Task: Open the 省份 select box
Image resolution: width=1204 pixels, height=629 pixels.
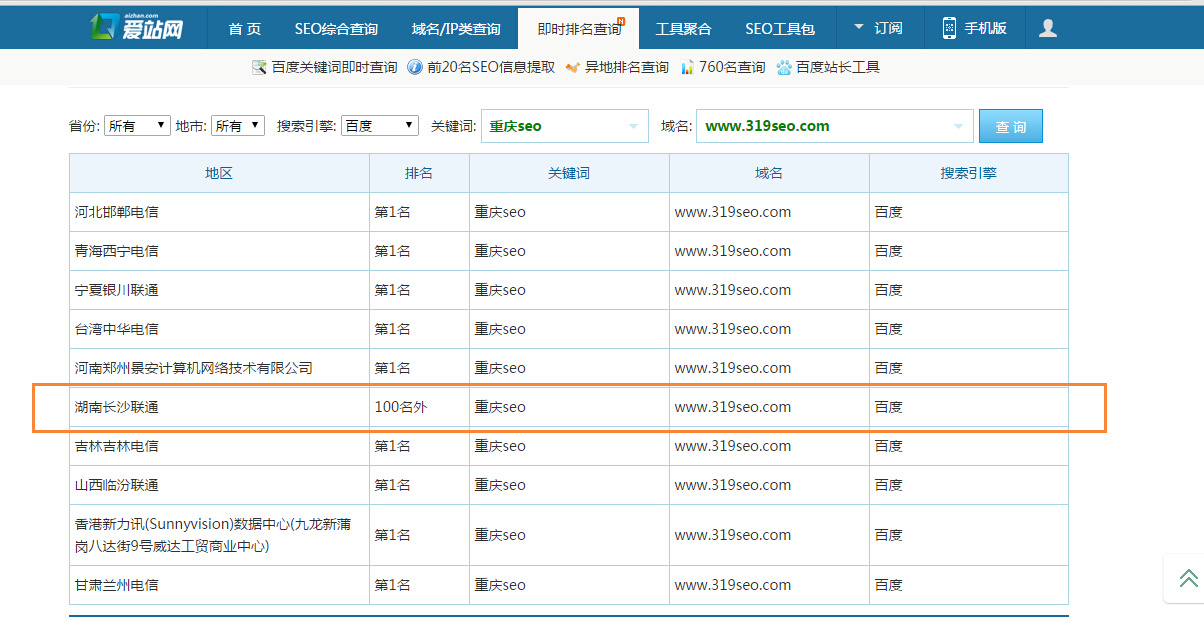Action: pyautogui.click(x=137, y=126)
